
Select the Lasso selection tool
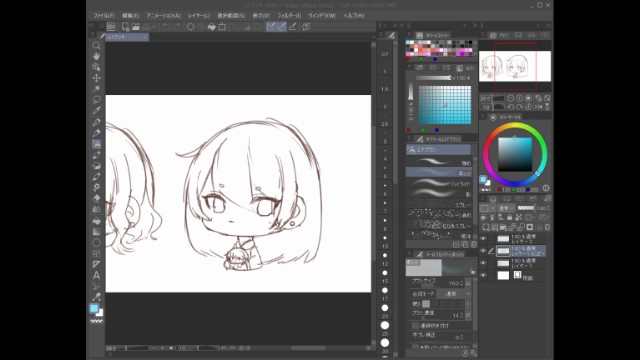pos(96,100)
